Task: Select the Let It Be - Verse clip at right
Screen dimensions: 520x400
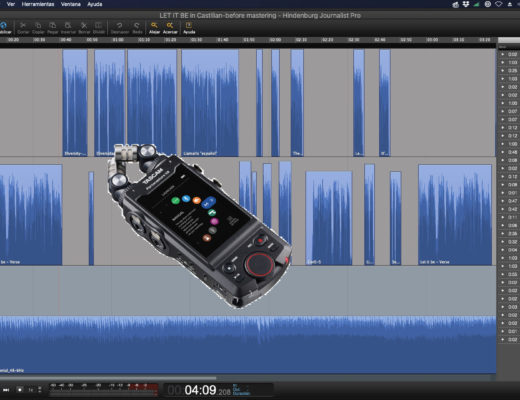Action: (x=455, y=215)
